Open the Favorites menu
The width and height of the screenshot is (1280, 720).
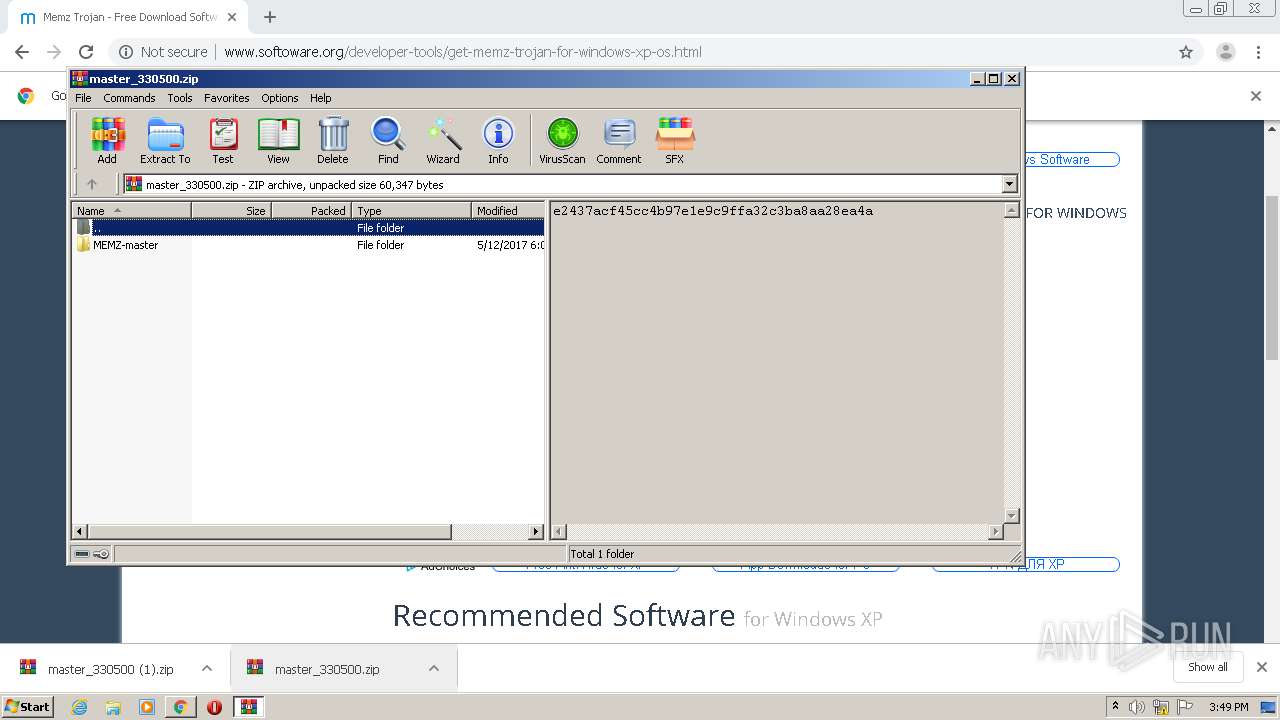[x=227, y=98]
